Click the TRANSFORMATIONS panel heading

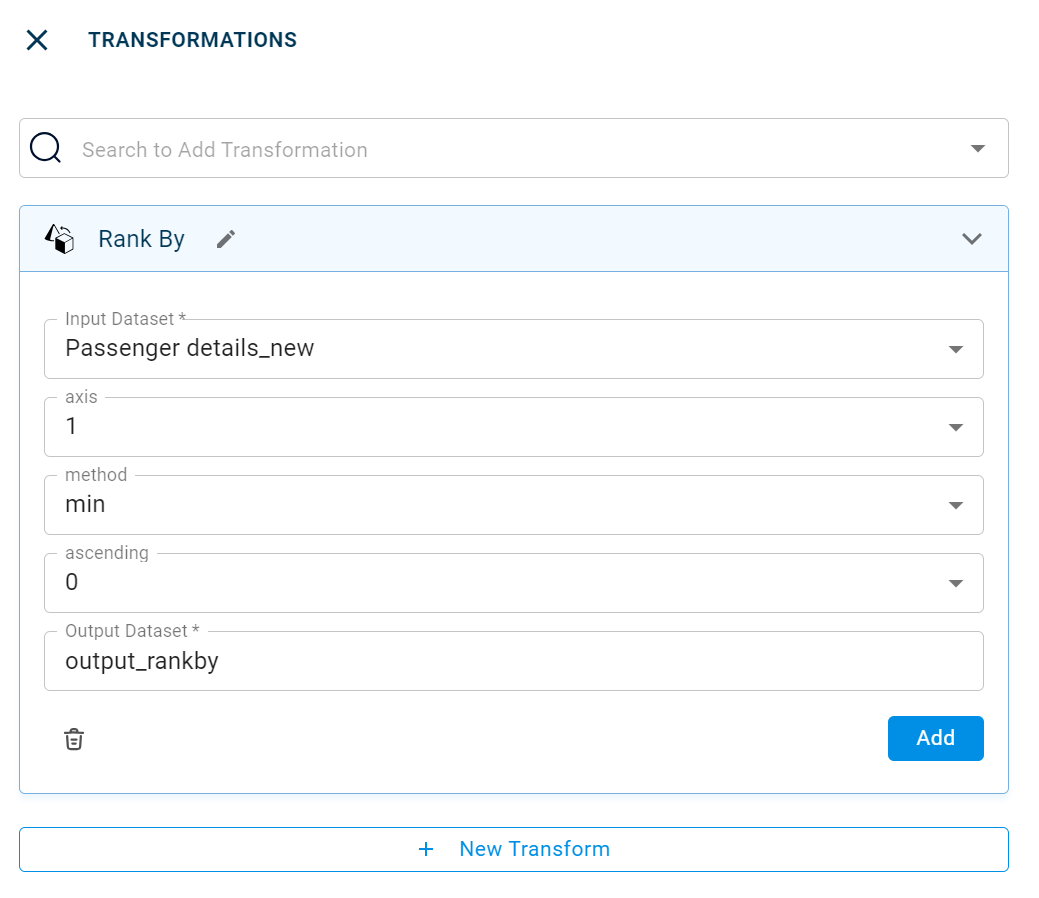coord(192,40)
